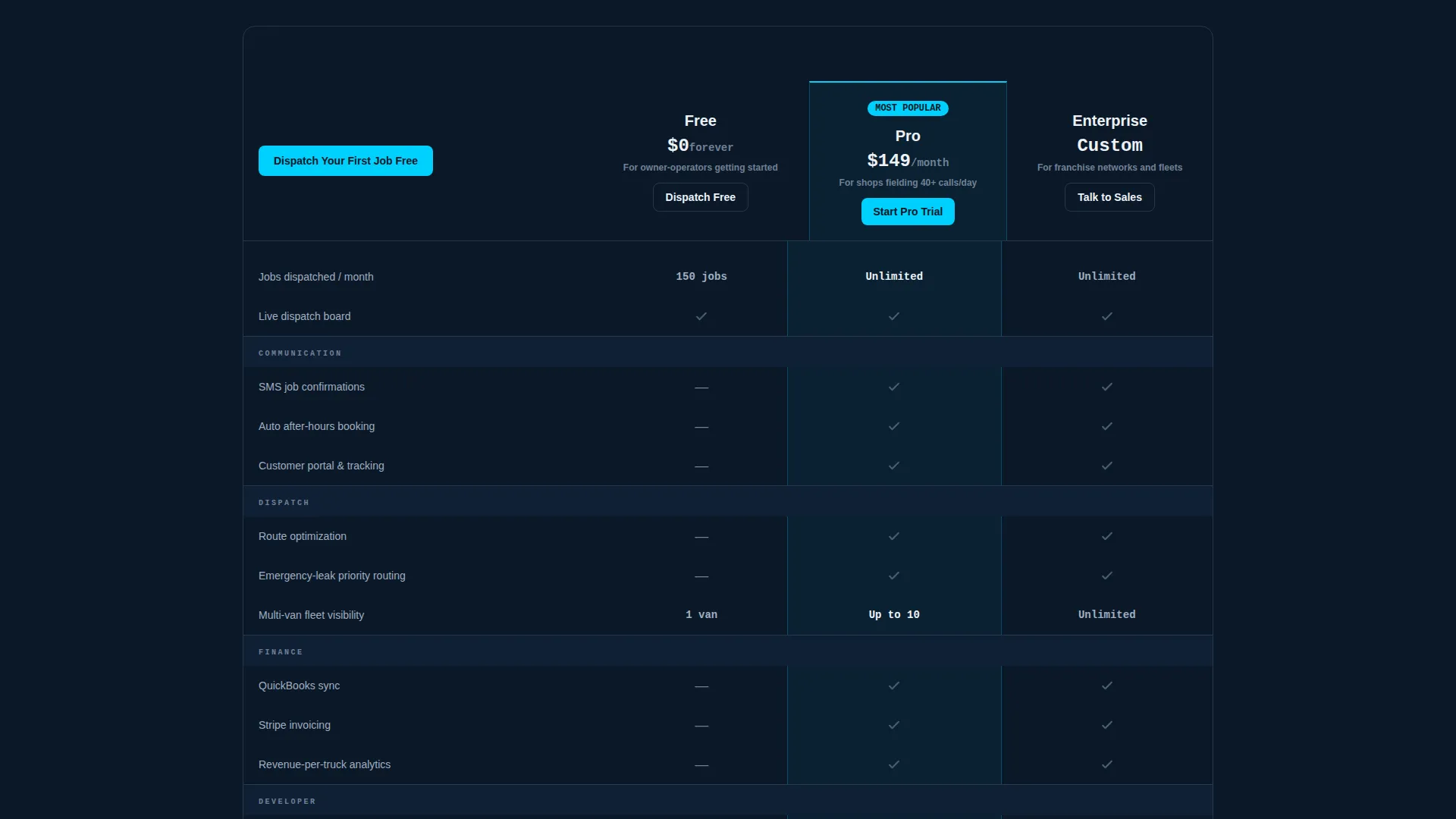The image size is (1456, 819).
Task: Click the Free dash for Route optimization
Action: [x=701, y=537]
